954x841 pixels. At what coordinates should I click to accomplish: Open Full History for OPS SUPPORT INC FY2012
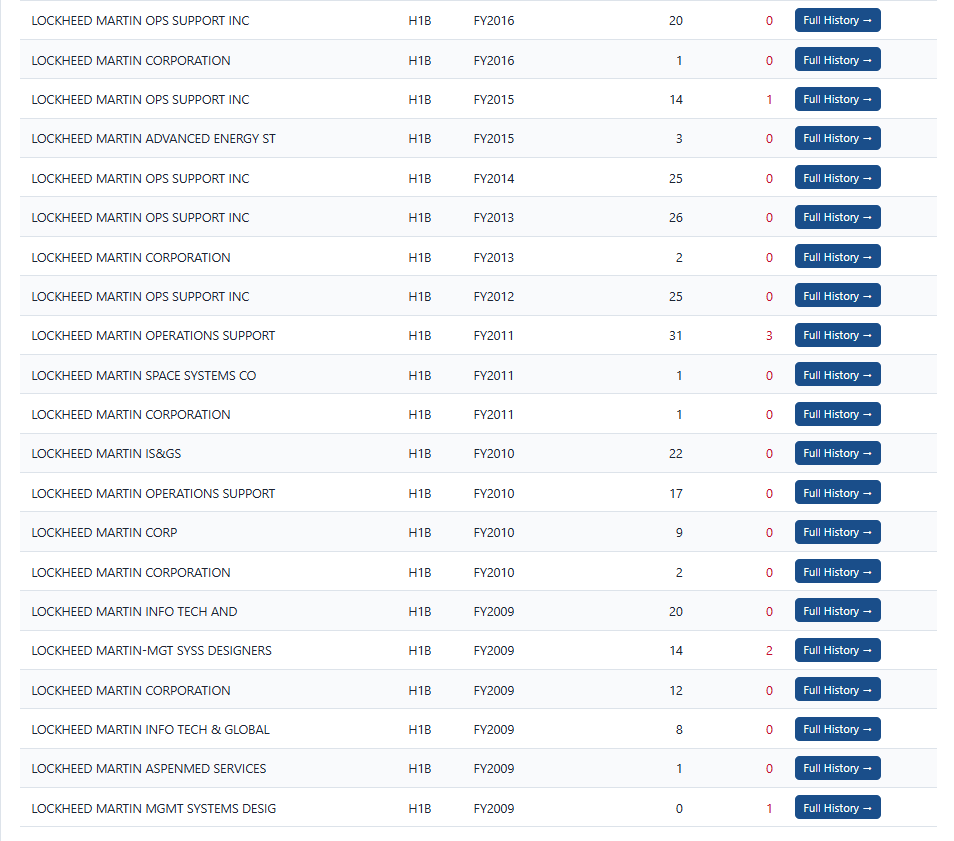pos(837,296)
